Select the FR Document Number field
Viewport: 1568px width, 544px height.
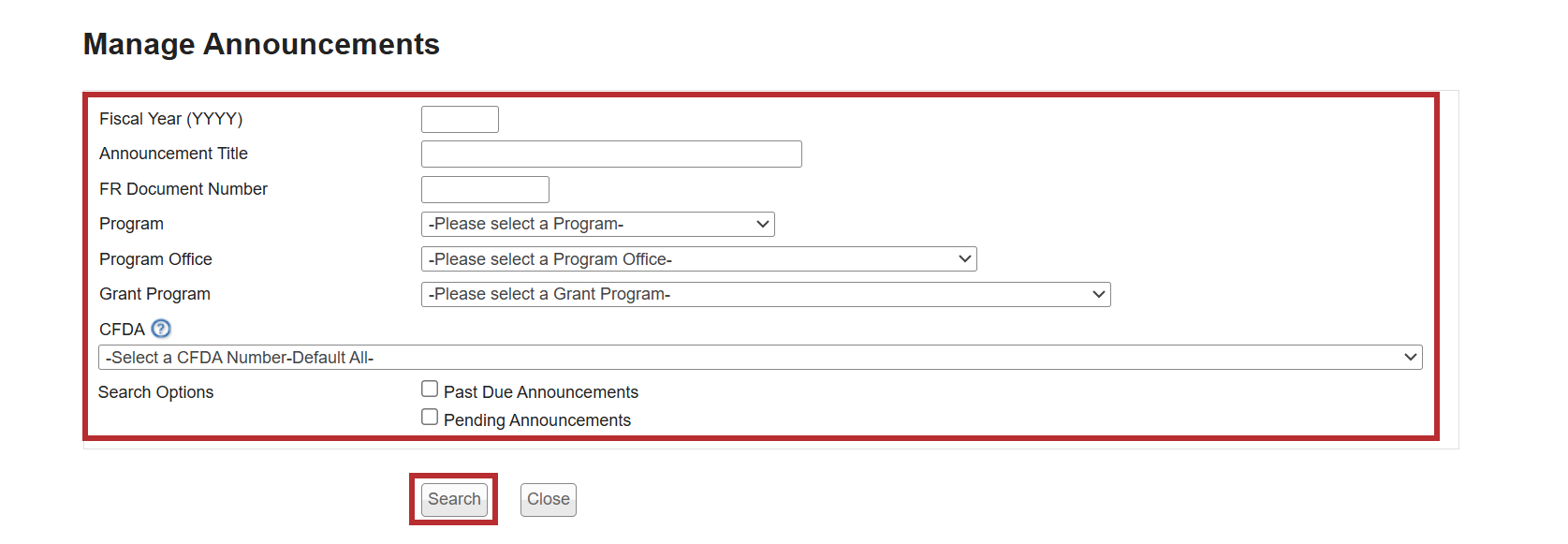click(x=485, y=190)
